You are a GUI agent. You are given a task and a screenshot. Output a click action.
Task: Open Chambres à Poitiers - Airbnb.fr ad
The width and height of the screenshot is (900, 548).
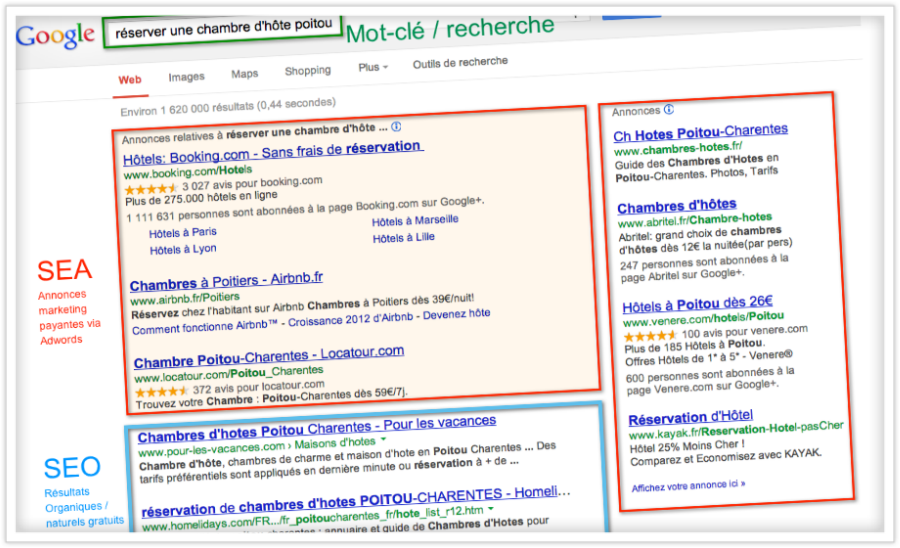[226, 281]
